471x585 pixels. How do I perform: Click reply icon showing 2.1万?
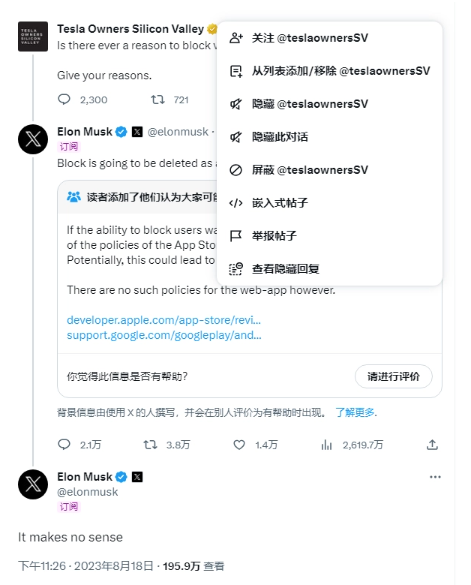point(64,444)
